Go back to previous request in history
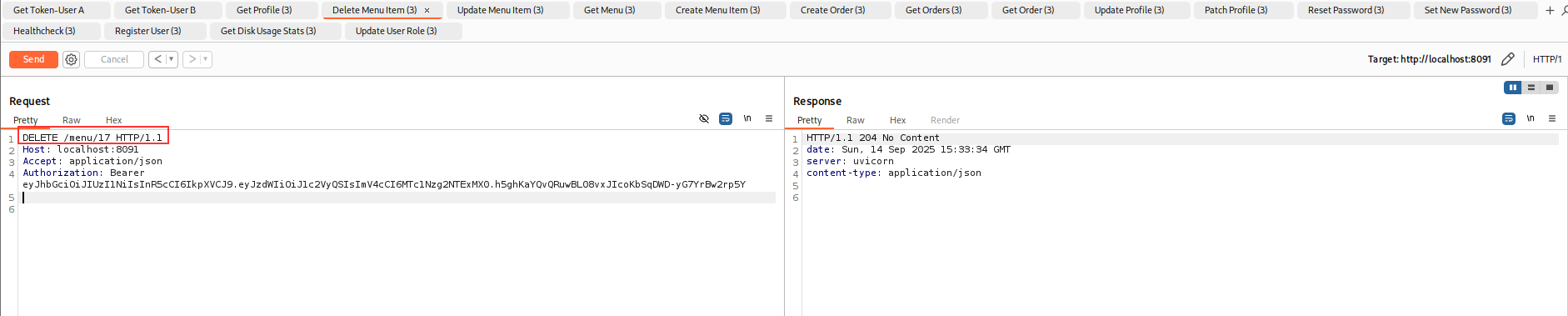Viewport: 1568px width, 316px height. pyautogui.click(x=157, y=59)
